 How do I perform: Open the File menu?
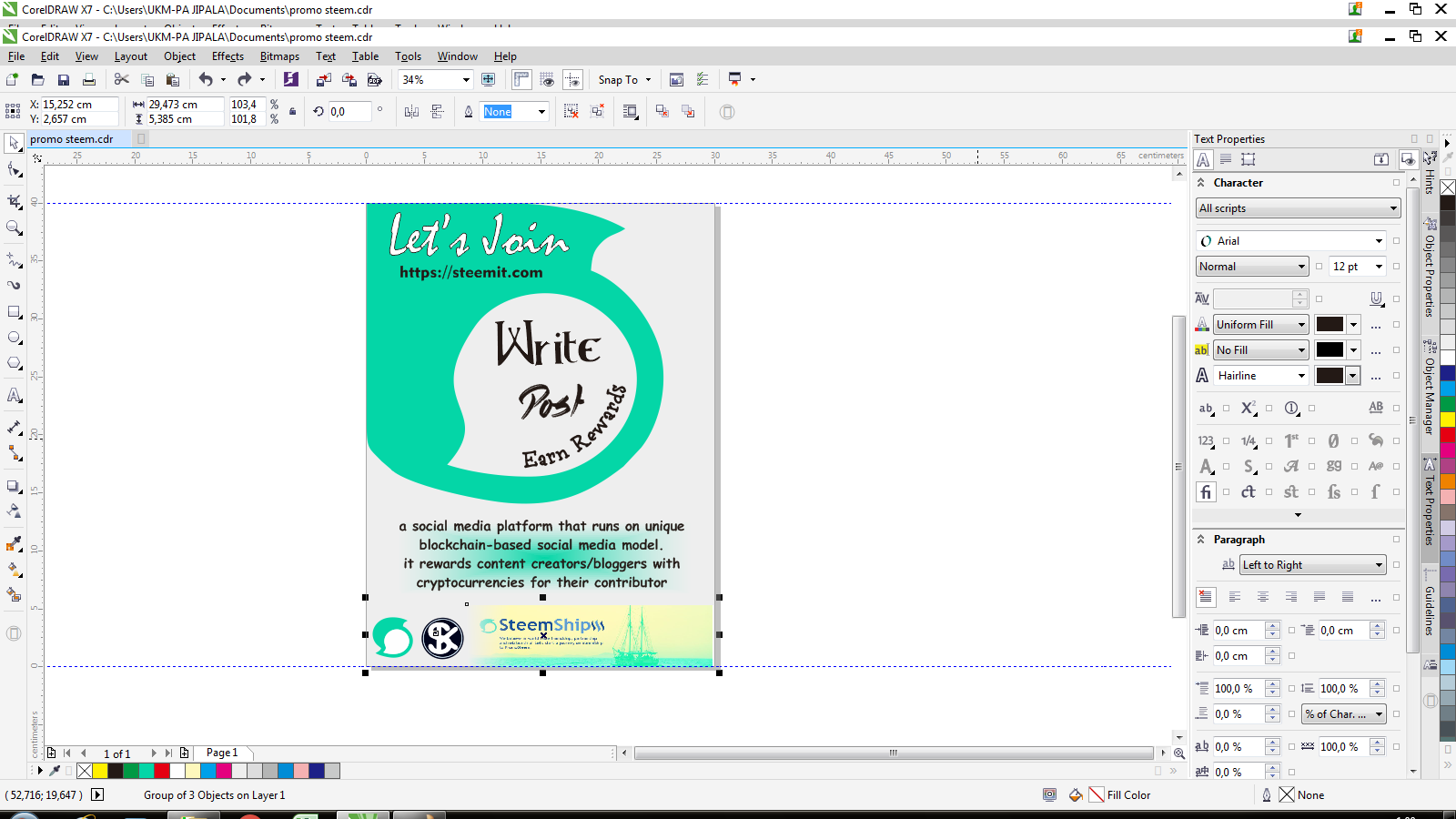16,56
